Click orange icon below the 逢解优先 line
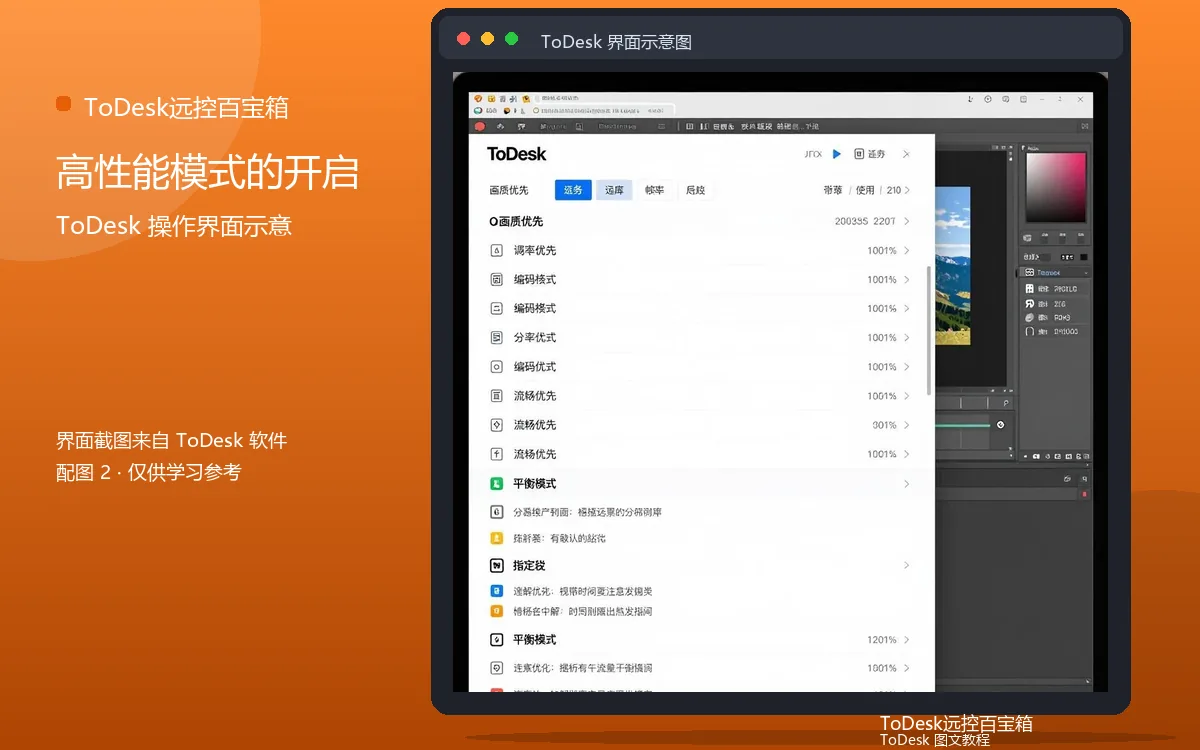Viewport: 1200px width, 750px height. click(496, 611)
